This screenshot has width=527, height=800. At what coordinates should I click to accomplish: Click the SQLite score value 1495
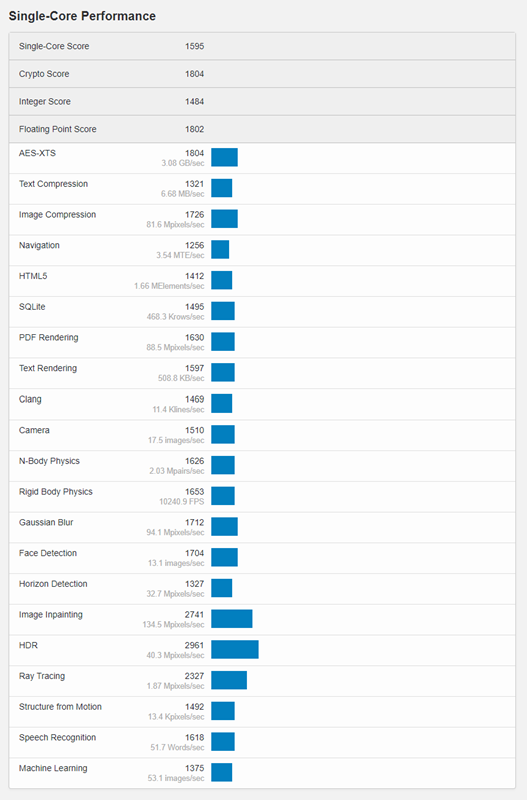(194, 307)
